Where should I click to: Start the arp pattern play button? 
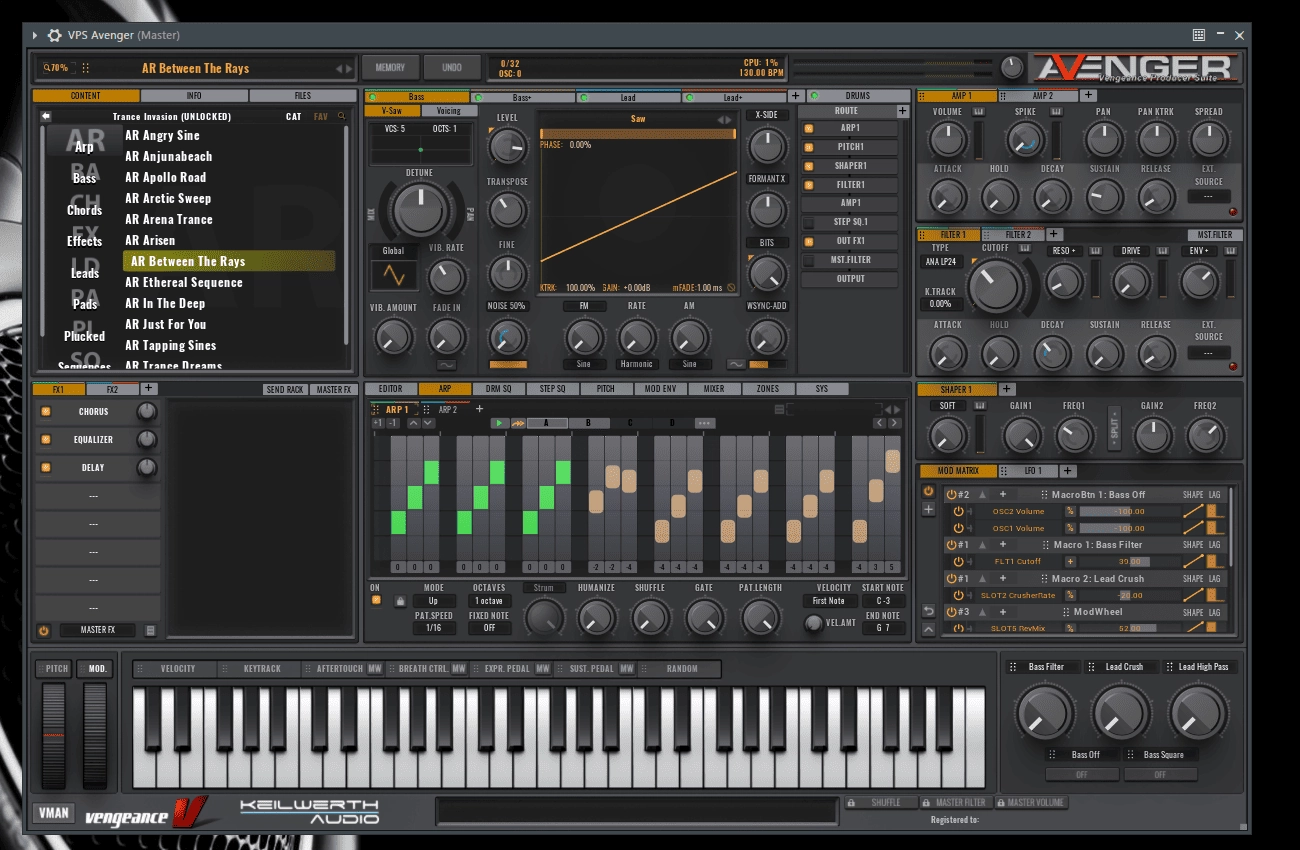499,423
